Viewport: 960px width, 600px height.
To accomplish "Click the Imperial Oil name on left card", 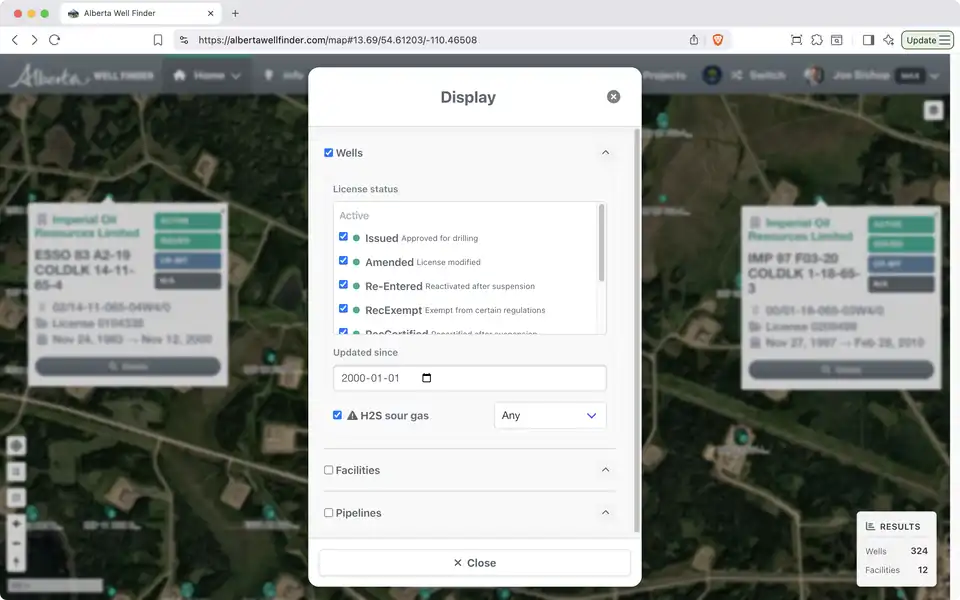I will [x=87, y=226].
